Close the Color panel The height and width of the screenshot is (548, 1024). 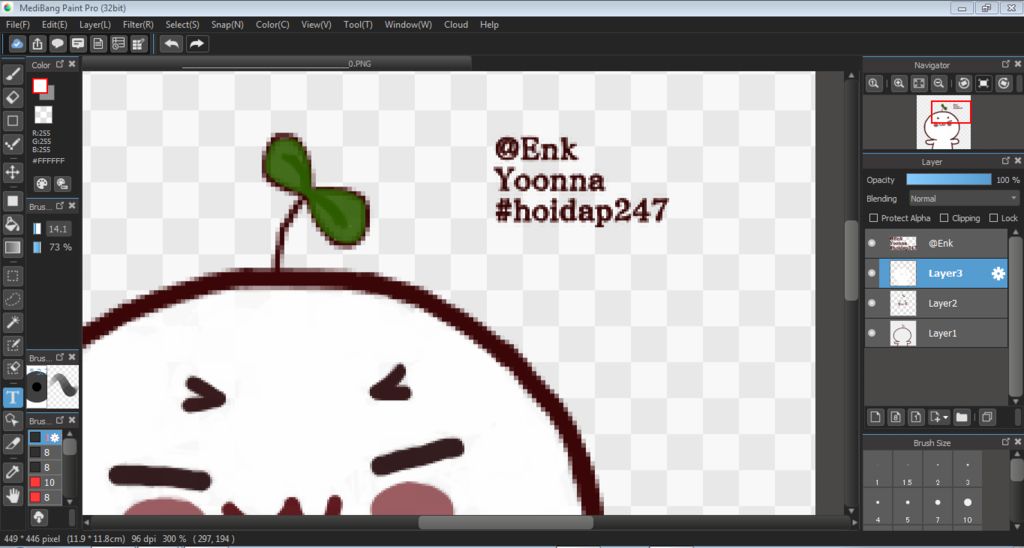click(72, 64)
